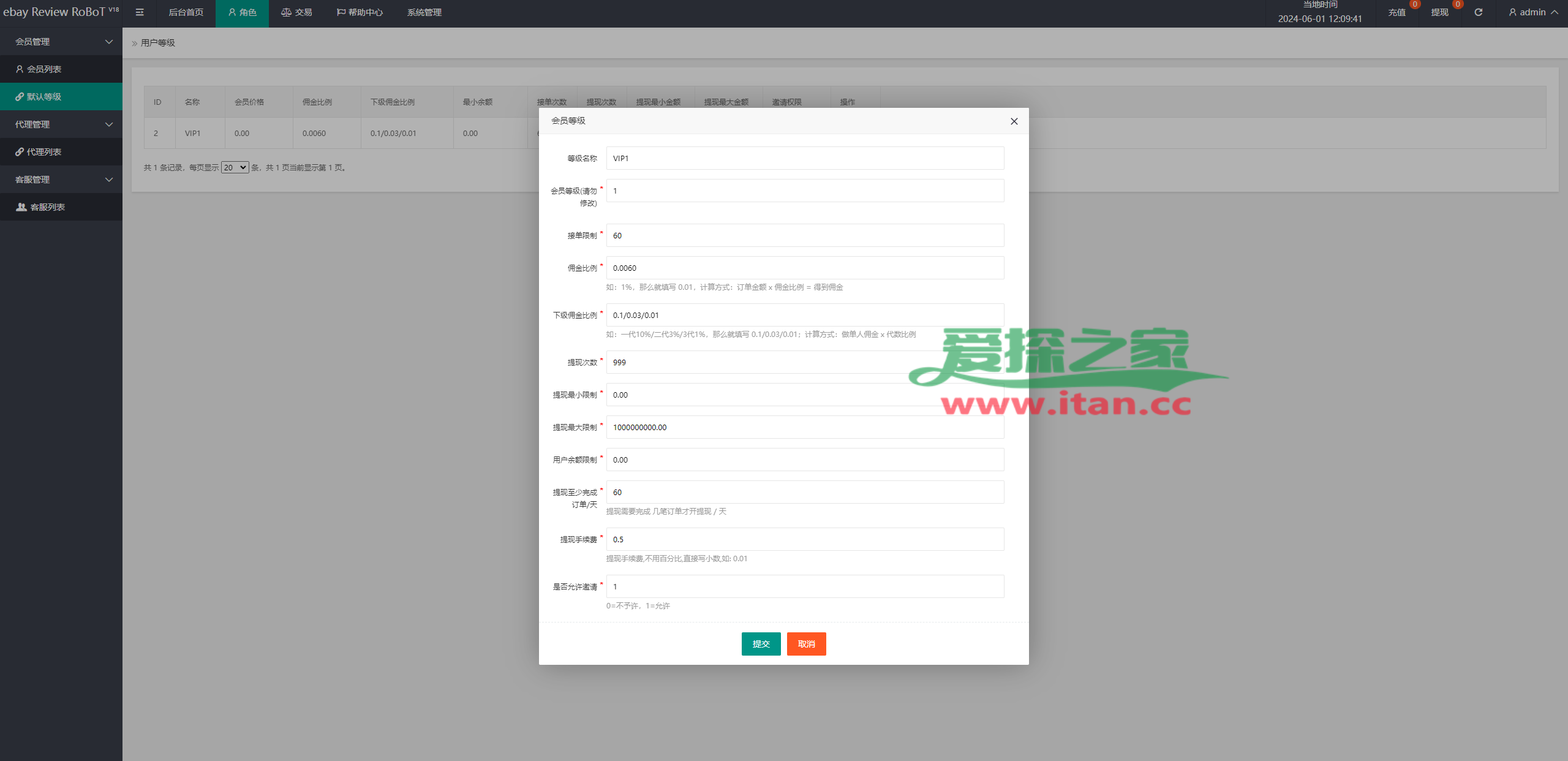Close the 会员等级 dialog with X
The height and width of the screenshot is (761, 1568).
pyautogui.click(x=1014, y=121)
